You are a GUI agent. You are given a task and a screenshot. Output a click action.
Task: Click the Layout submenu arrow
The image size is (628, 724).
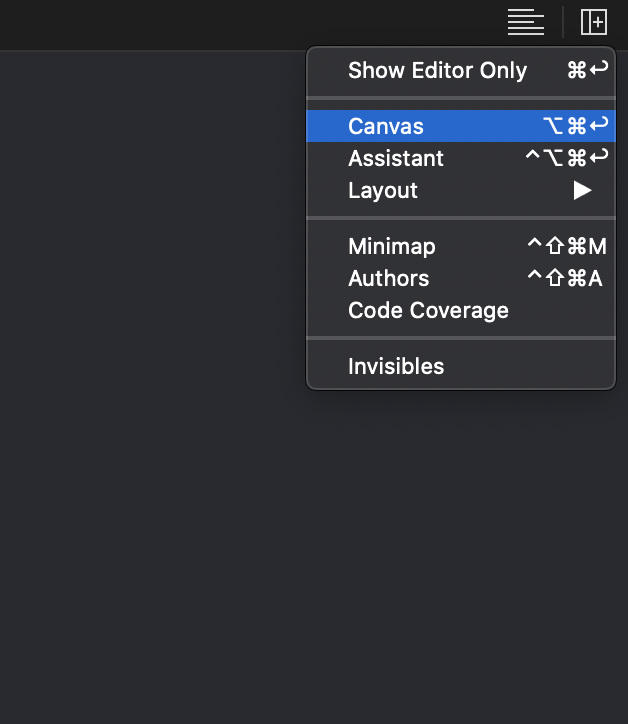pos(582,190)
